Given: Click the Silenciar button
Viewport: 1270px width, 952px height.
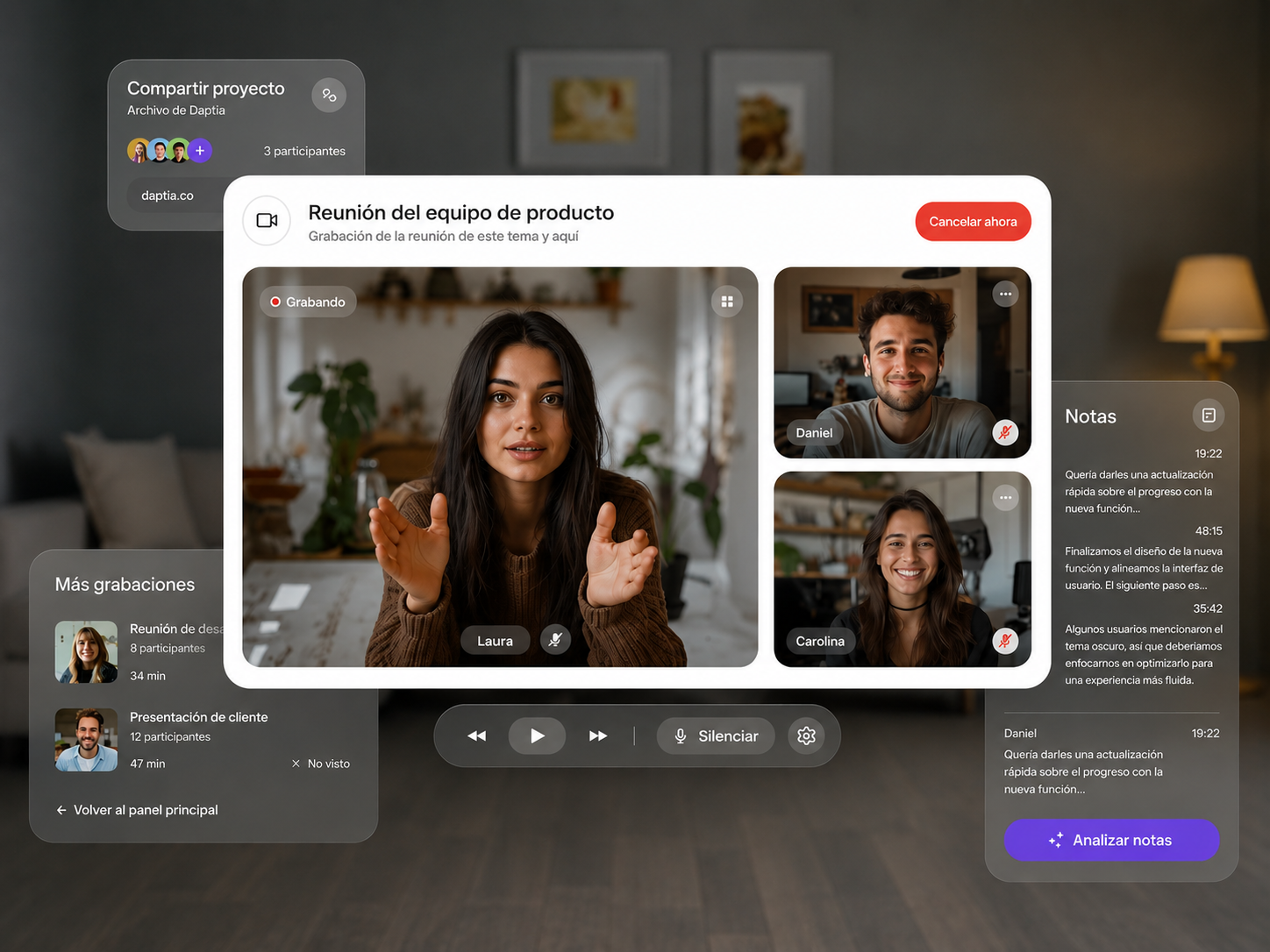Looking at the screenshot, I should pyautogui.click(x=716, y=736).
